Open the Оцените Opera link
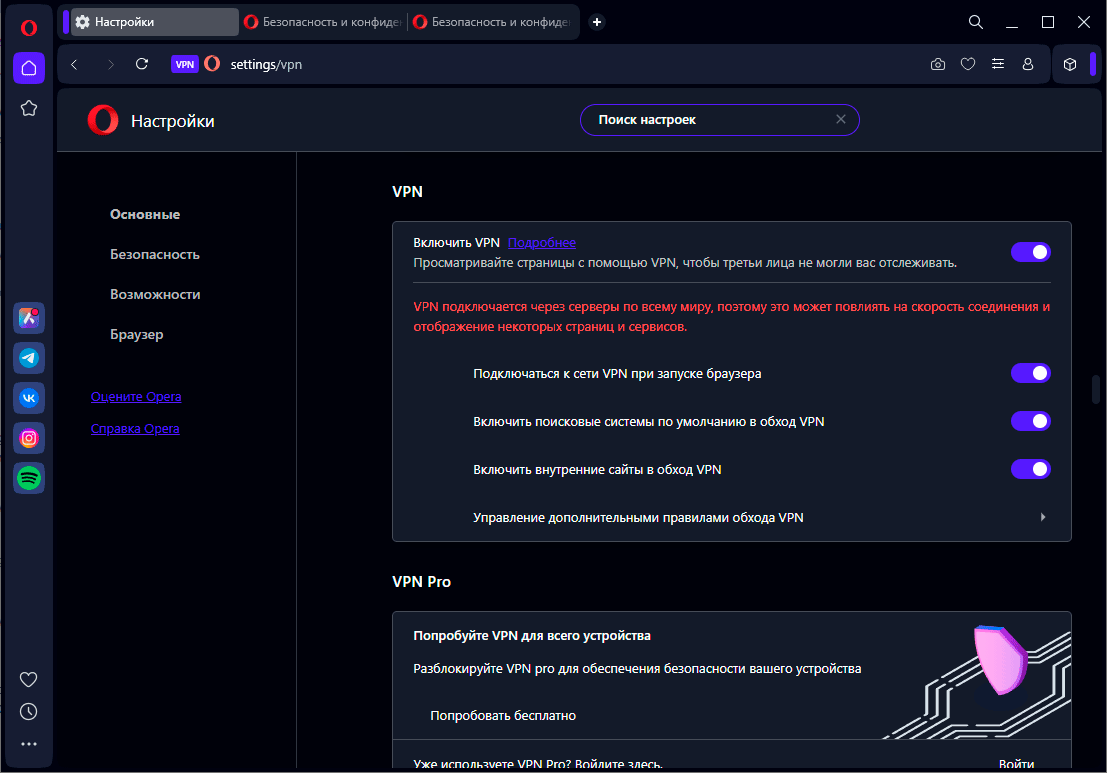 (x=136, y=397)
